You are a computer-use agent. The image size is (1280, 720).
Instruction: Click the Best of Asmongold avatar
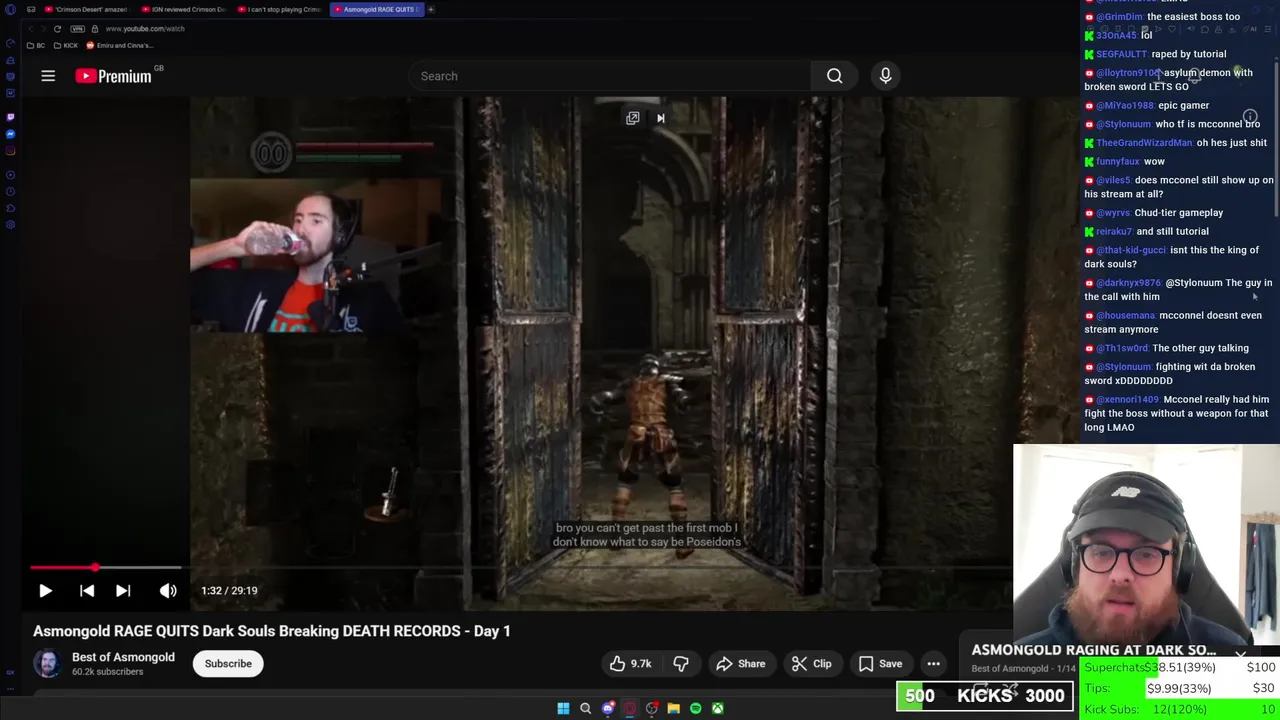click(x=47, y=664)
